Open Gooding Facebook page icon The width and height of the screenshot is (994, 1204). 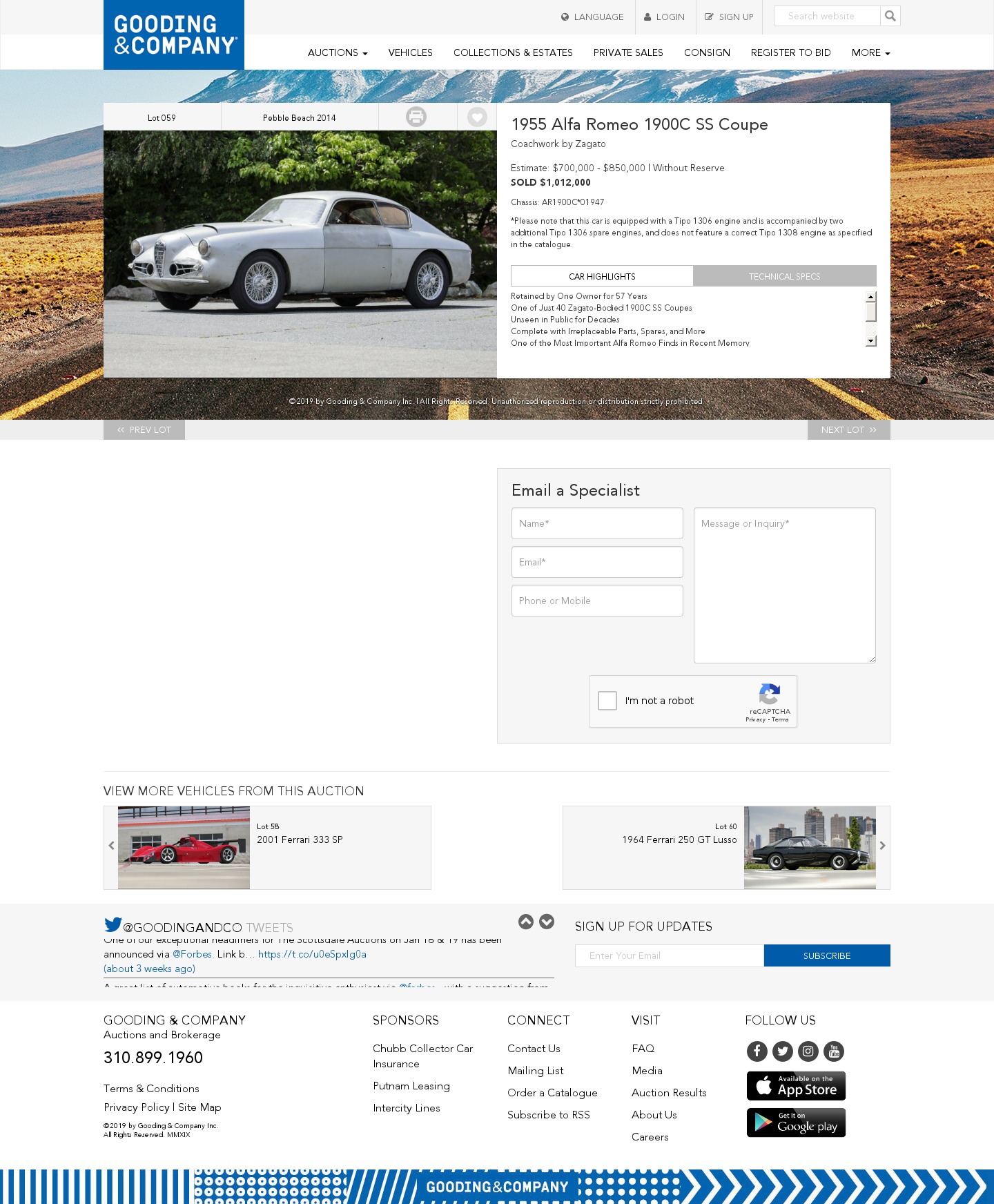tap(757, 1051)
